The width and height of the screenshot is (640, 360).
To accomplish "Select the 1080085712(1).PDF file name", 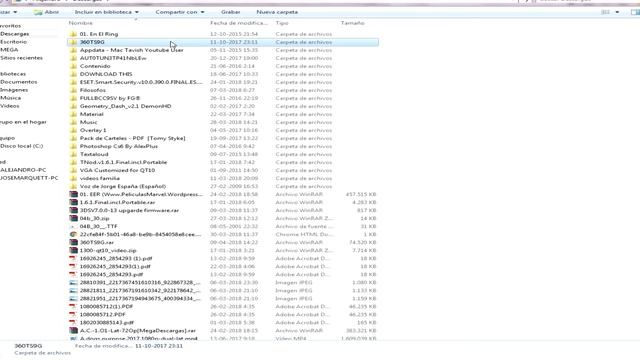I will 107,307.
